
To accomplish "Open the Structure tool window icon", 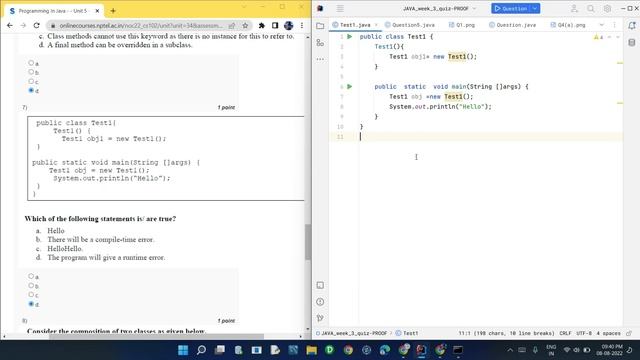I will click(320, 42).
